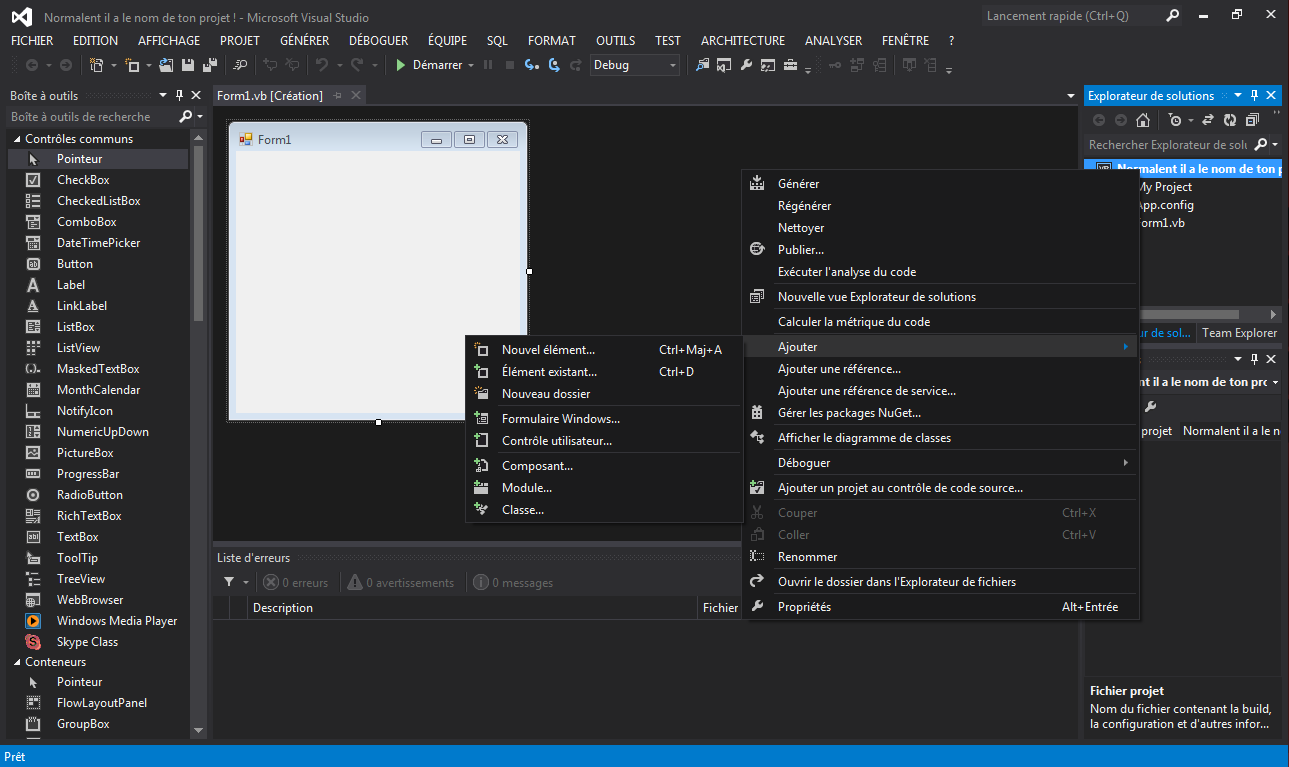Click the New Project toolbar icon
Screen dimensions: 1289x767
[96, 65]
